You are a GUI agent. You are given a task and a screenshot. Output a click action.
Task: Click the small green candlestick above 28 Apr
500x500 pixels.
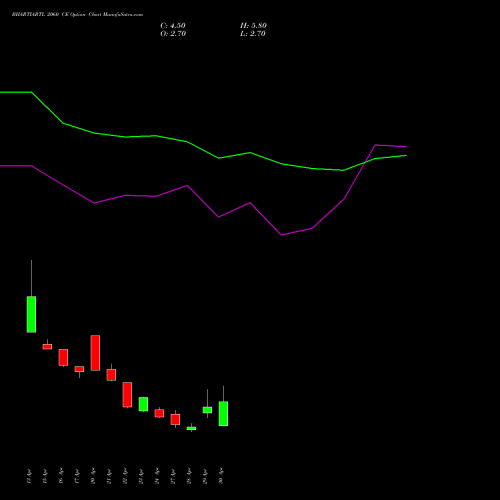click(x=191, y=428)
